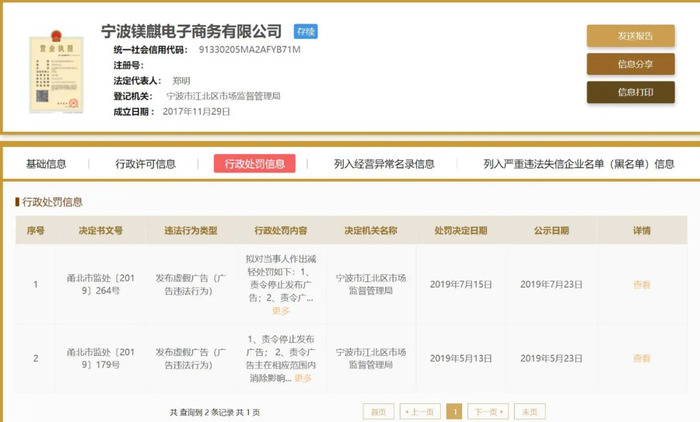Image resolution: width=700 pixels, height=422 pixels.
Task: Click the 下一页 pagination button
Action: coord(488,412)
